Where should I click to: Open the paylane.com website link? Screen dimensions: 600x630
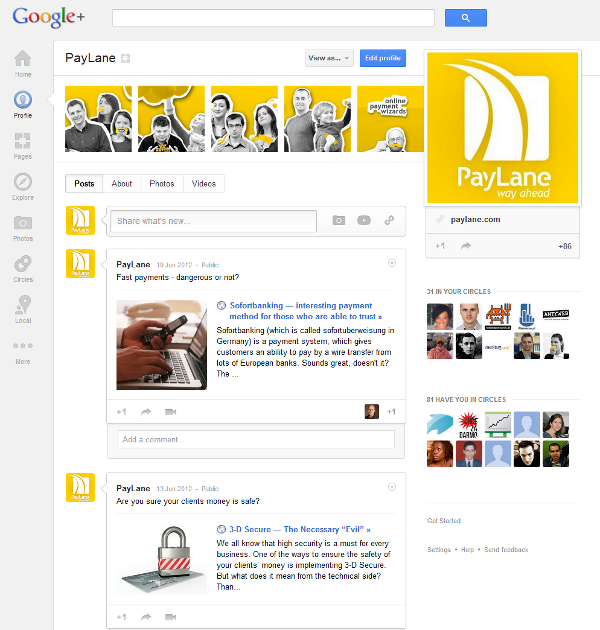pos(475,219)
